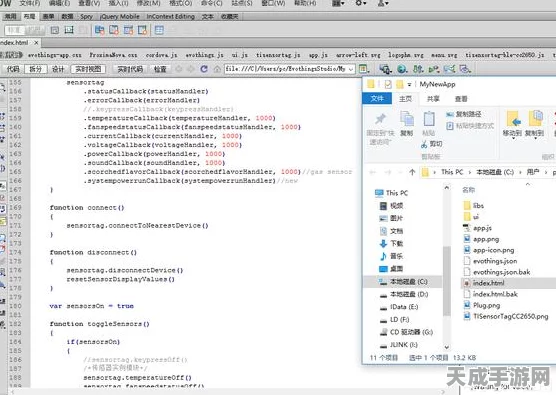Viewport: 556px width, 395px height.
Task: Switch to Spry insert tab
Action: coord(86,16)
